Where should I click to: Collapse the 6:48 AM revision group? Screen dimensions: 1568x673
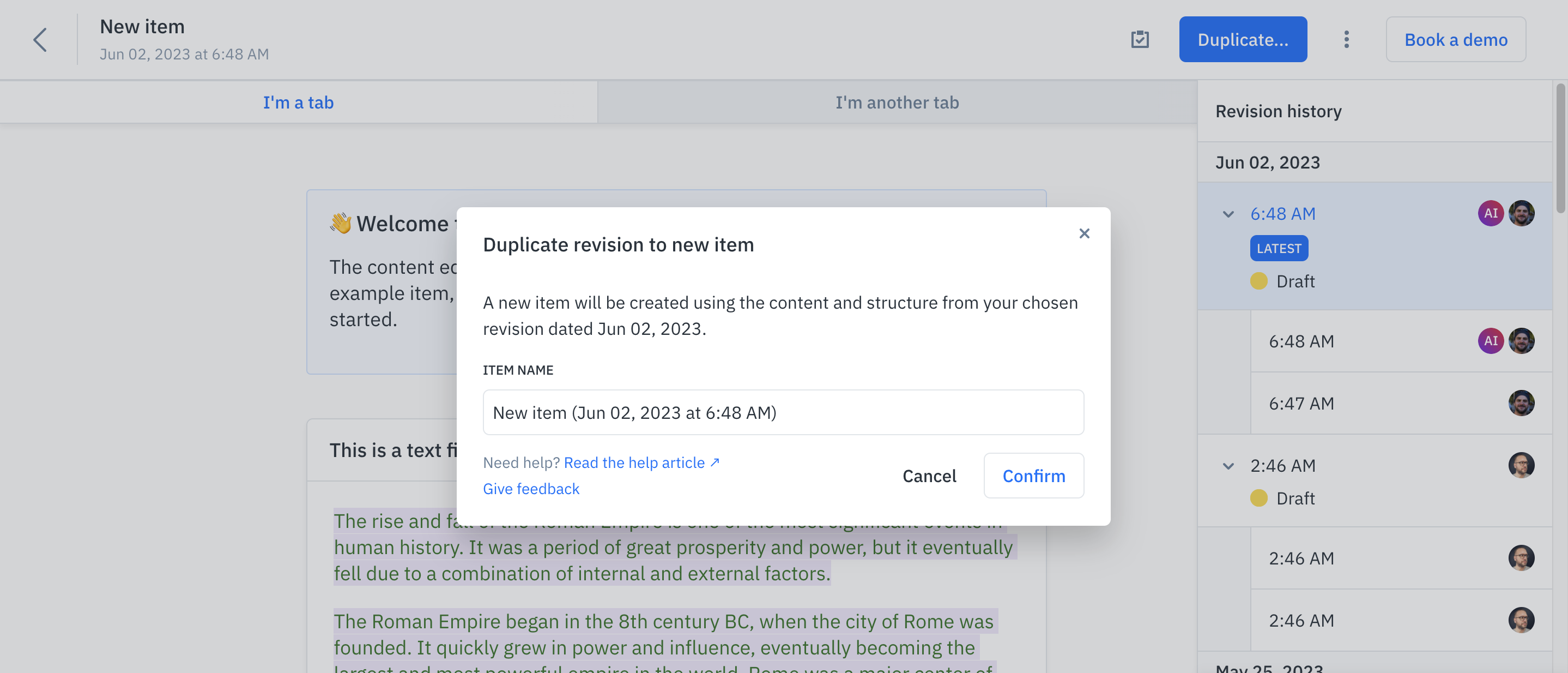(1228, 214)
